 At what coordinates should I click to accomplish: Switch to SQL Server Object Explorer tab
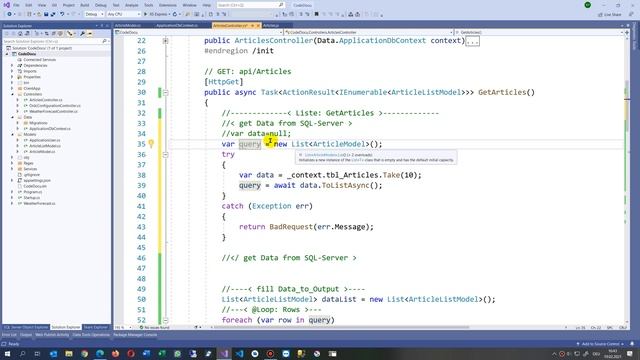click(26, 327)
